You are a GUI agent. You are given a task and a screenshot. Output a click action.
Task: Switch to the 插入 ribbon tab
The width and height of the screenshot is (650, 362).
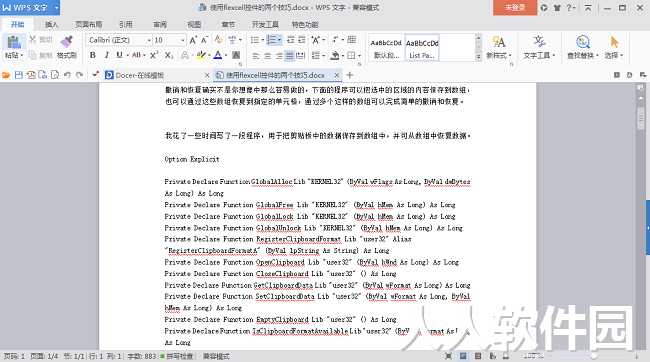(x=51, y=24)
